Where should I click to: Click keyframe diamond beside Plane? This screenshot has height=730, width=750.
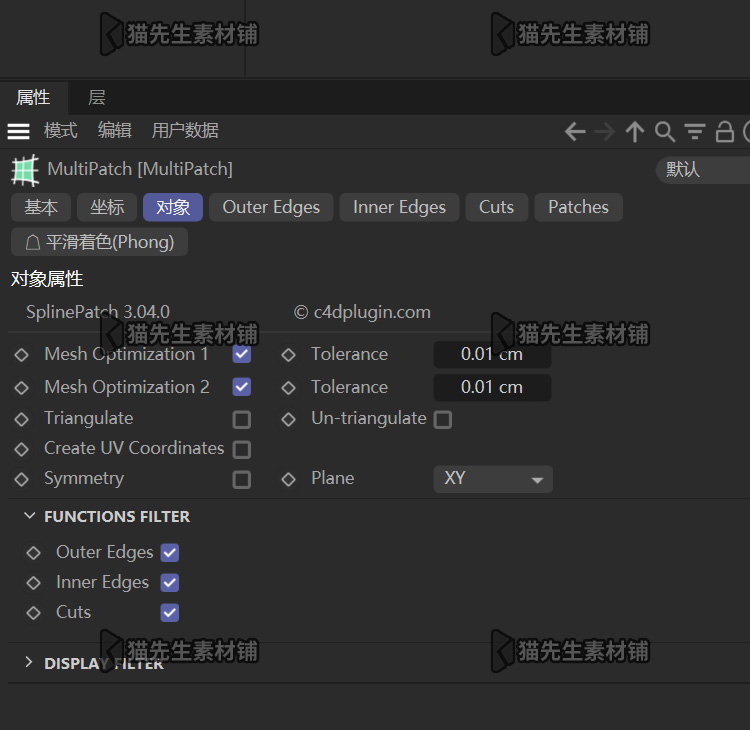[288, 479]
